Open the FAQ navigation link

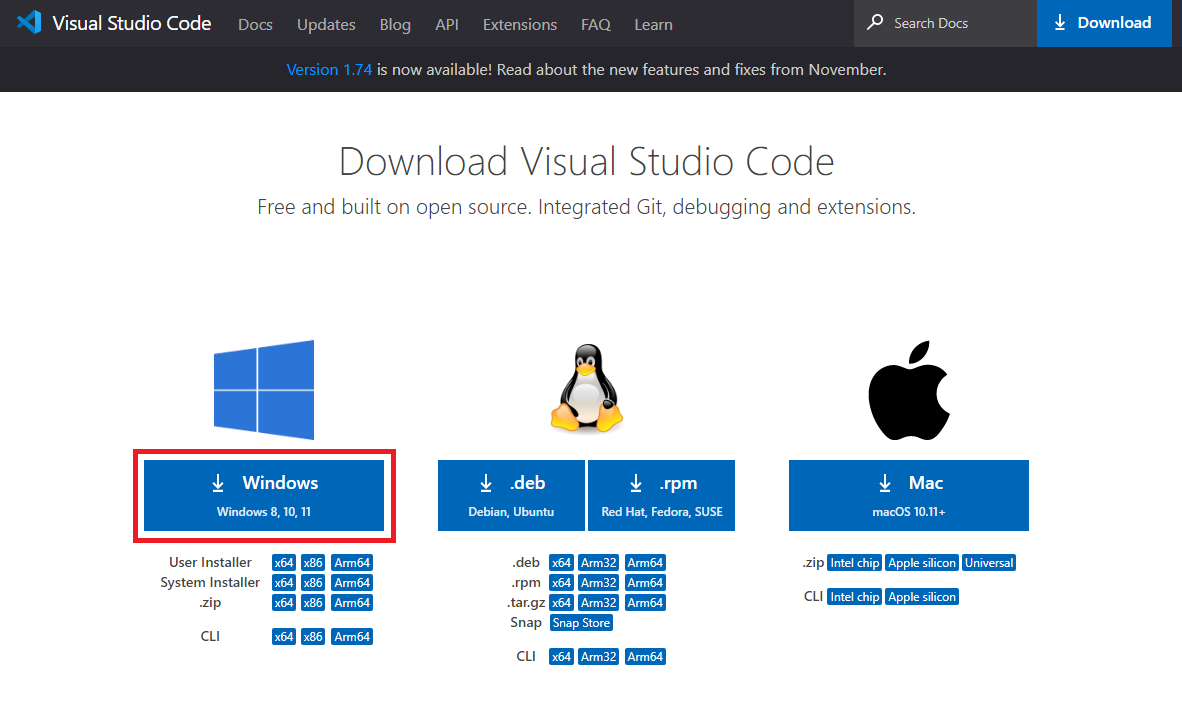[x=596, y=24]
